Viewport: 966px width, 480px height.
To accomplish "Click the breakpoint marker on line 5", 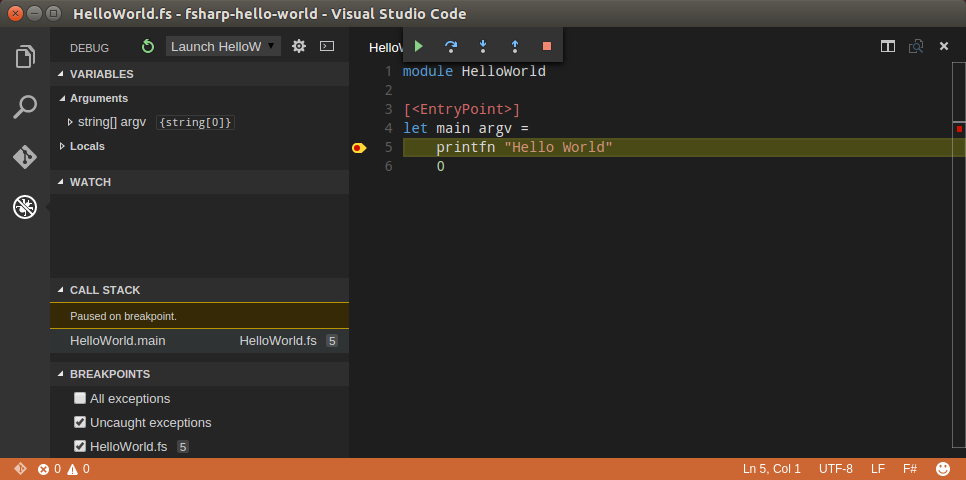I will point(359,148).
